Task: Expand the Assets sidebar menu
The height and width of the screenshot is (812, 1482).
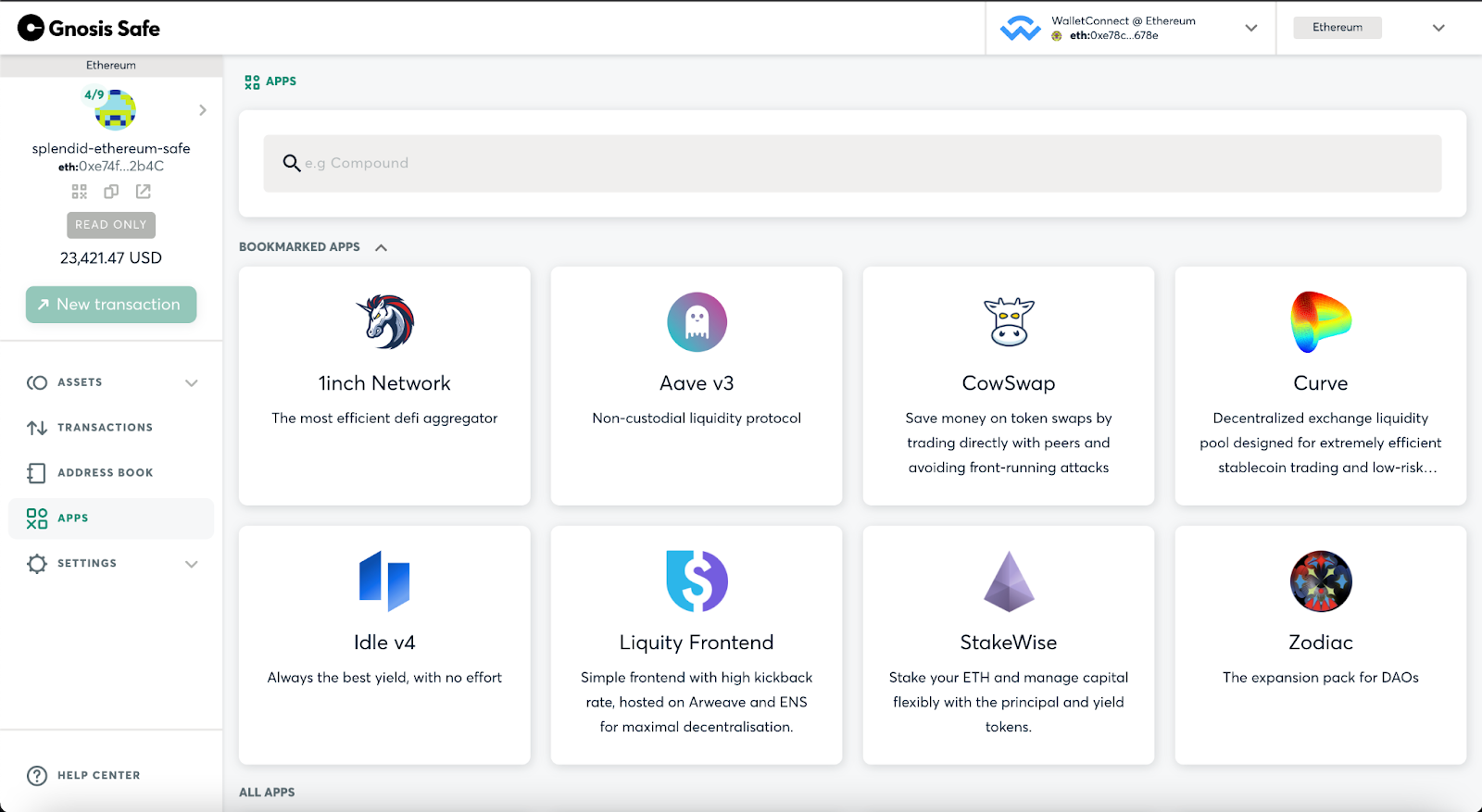Action: [191, 382]
